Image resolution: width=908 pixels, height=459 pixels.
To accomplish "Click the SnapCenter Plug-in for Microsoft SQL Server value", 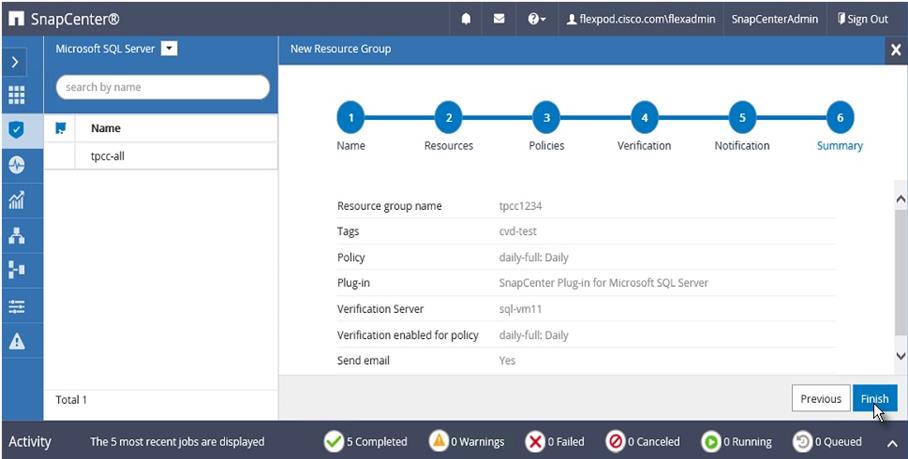I will (x=603, y=283).
